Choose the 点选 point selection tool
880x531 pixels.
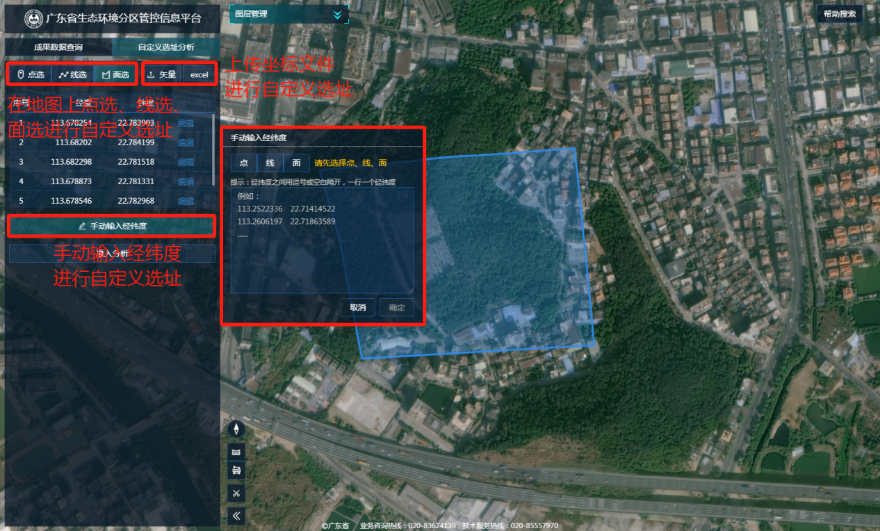[x=31, y=74]
